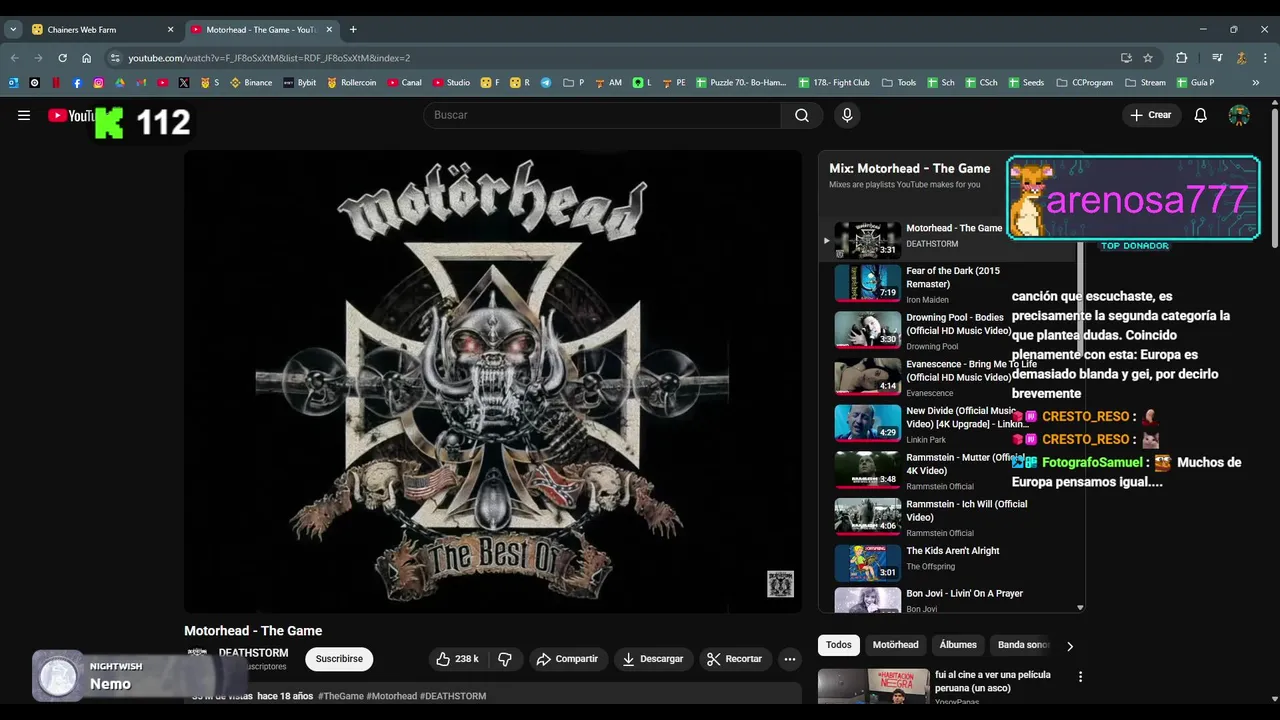Open browser home page button
Image resolution: width=1280 pixels, height=720 pixels.
pyautogui.click(x=86, y=58)
